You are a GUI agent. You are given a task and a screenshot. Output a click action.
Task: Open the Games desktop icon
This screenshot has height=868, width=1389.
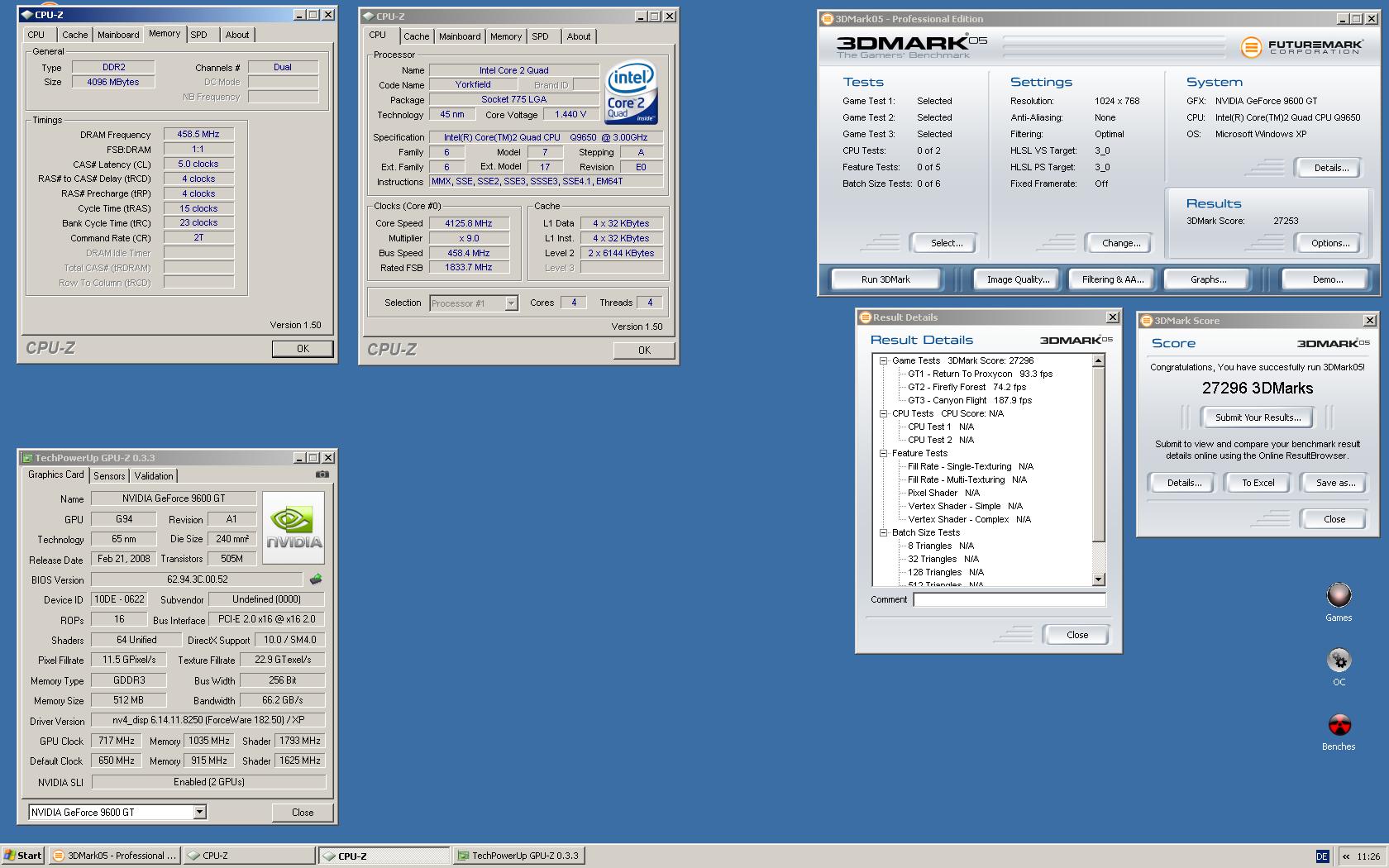point(1339,603)
